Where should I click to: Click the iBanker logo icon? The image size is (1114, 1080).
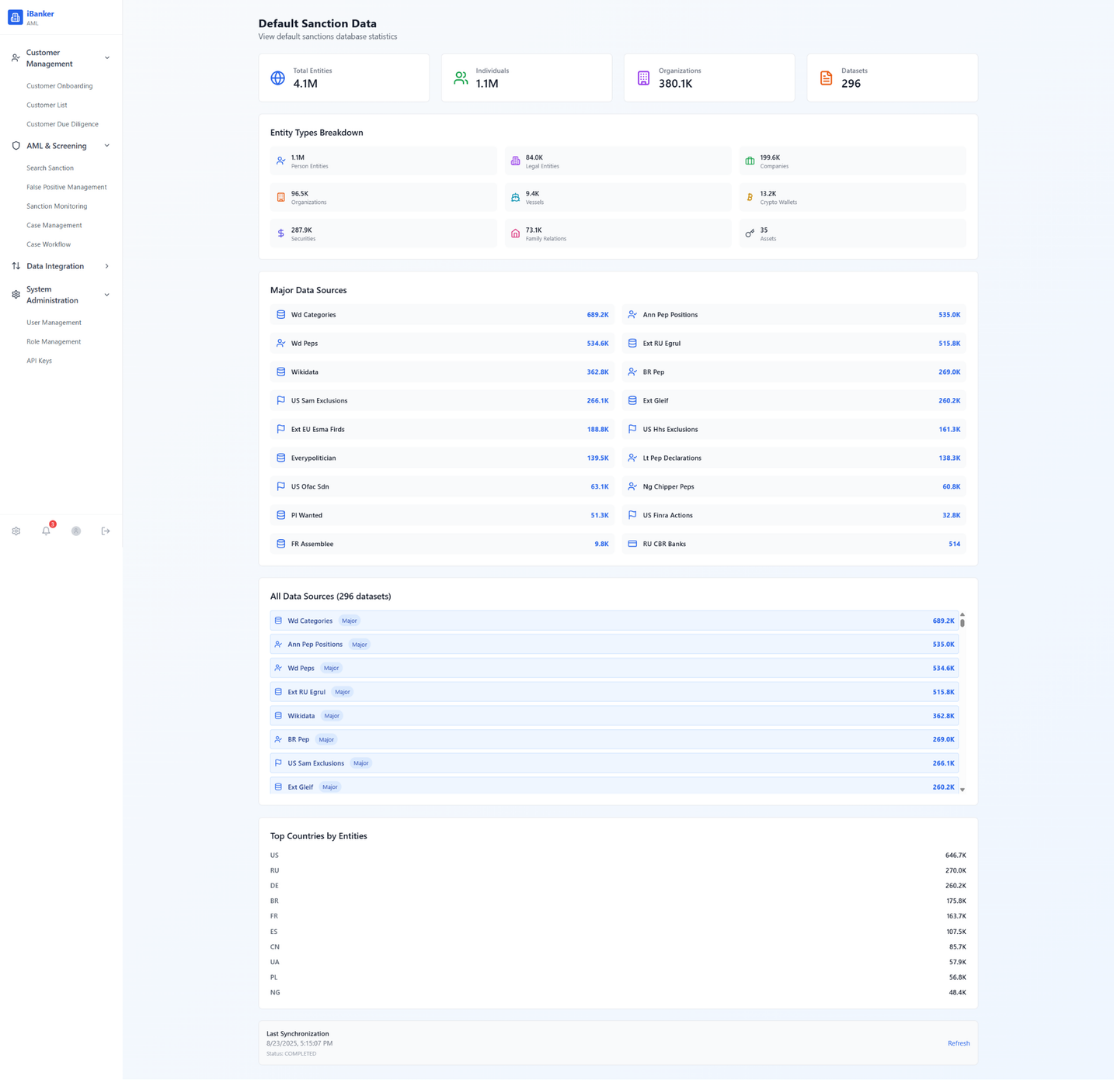(15, 17)
